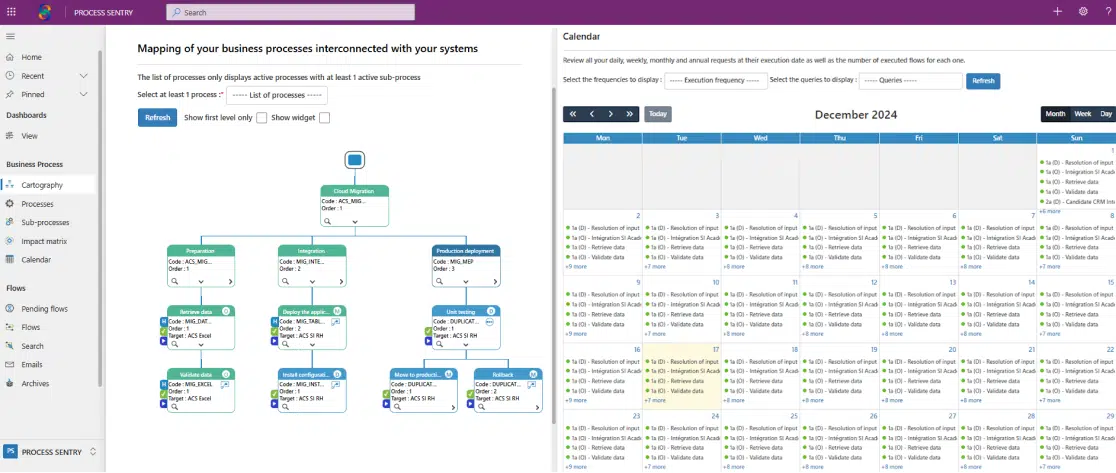Enable the "Show first level only" checkbox
The width and height of the screenshot is (1116, 473).
tap(262, 118)
